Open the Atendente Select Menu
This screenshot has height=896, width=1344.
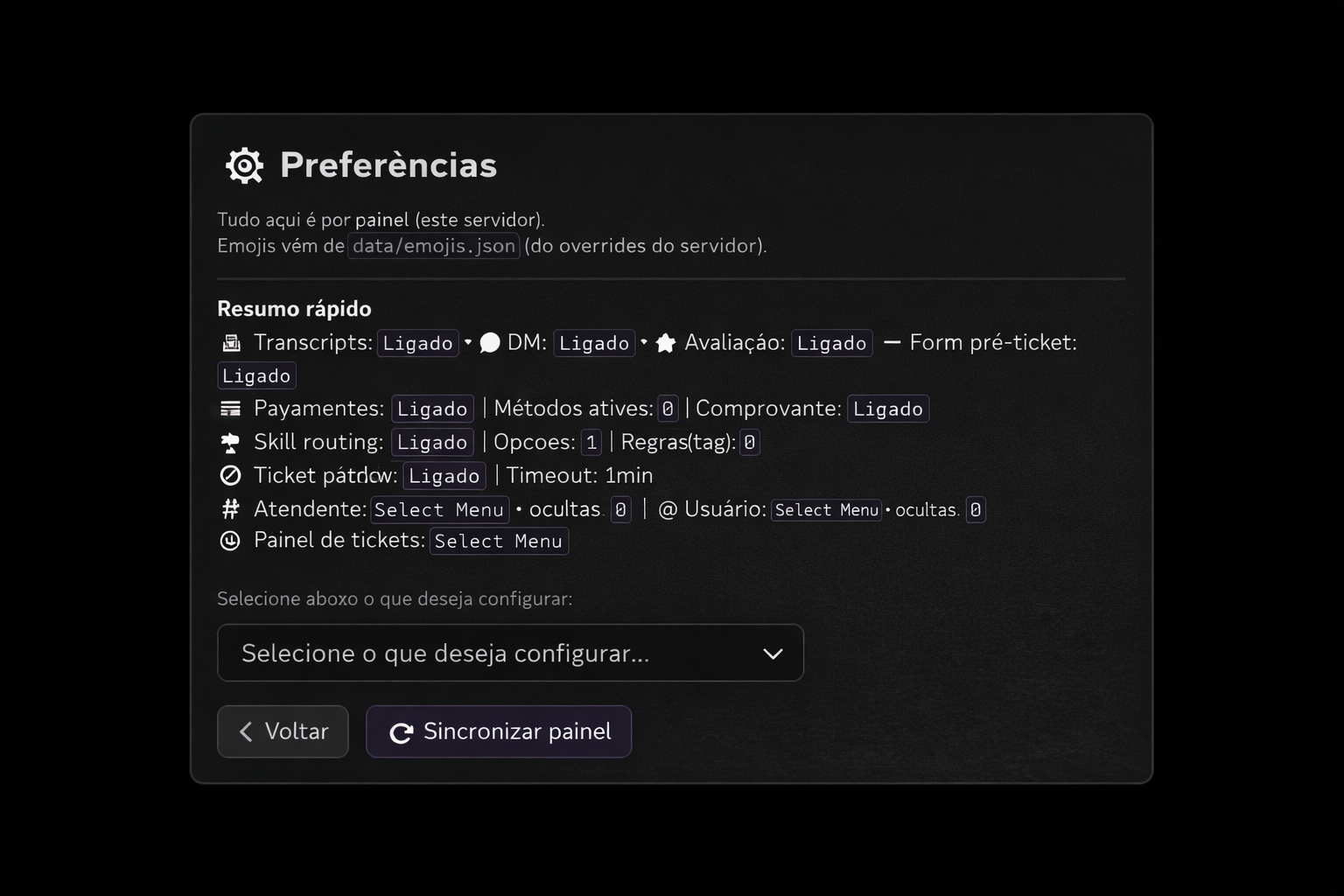point(439,509)
